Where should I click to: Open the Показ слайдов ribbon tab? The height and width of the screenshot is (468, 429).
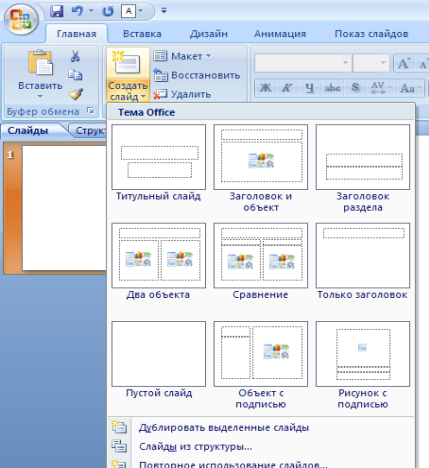point(371,34)
